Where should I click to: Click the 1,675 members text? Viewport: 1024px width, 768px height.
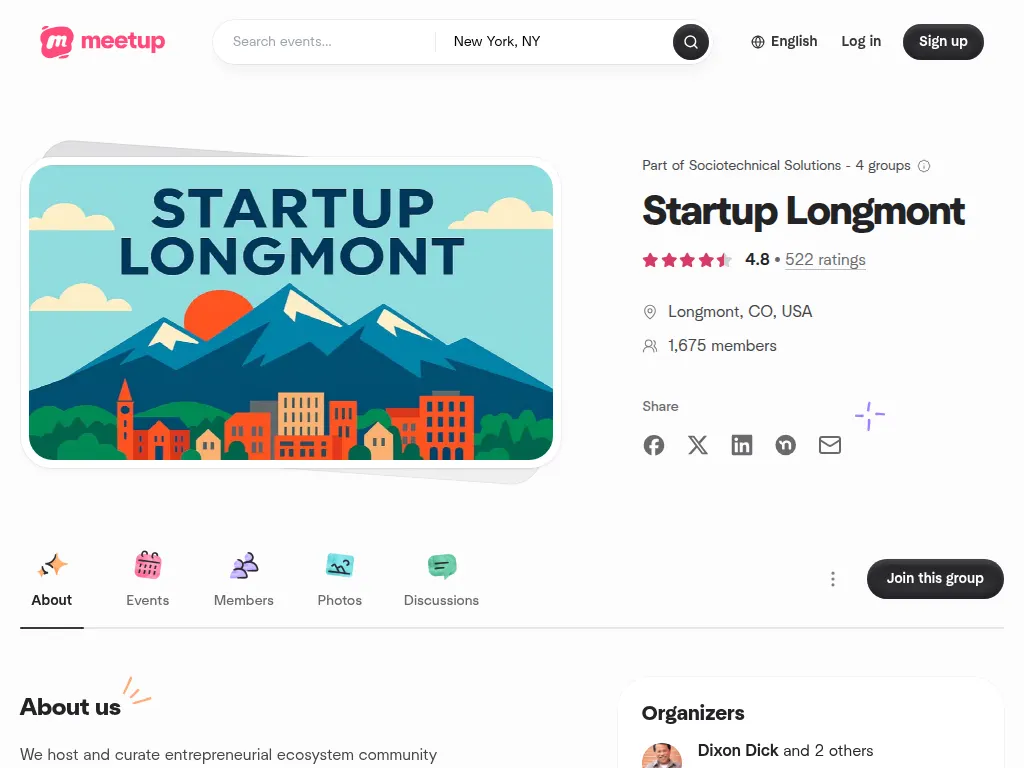722,345
